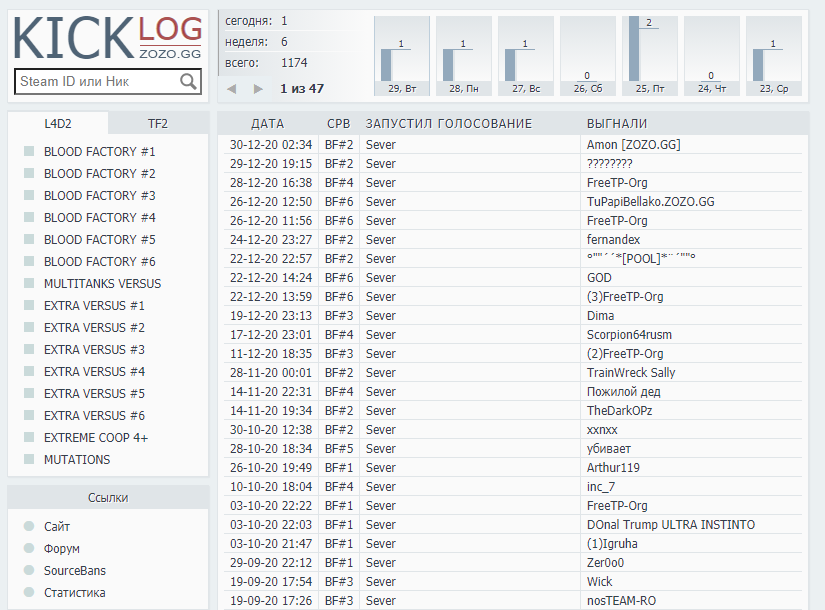Screen dimensions: 825x610
Task: Click round bullet beside SourceBans link
Action: pos(29,571)
